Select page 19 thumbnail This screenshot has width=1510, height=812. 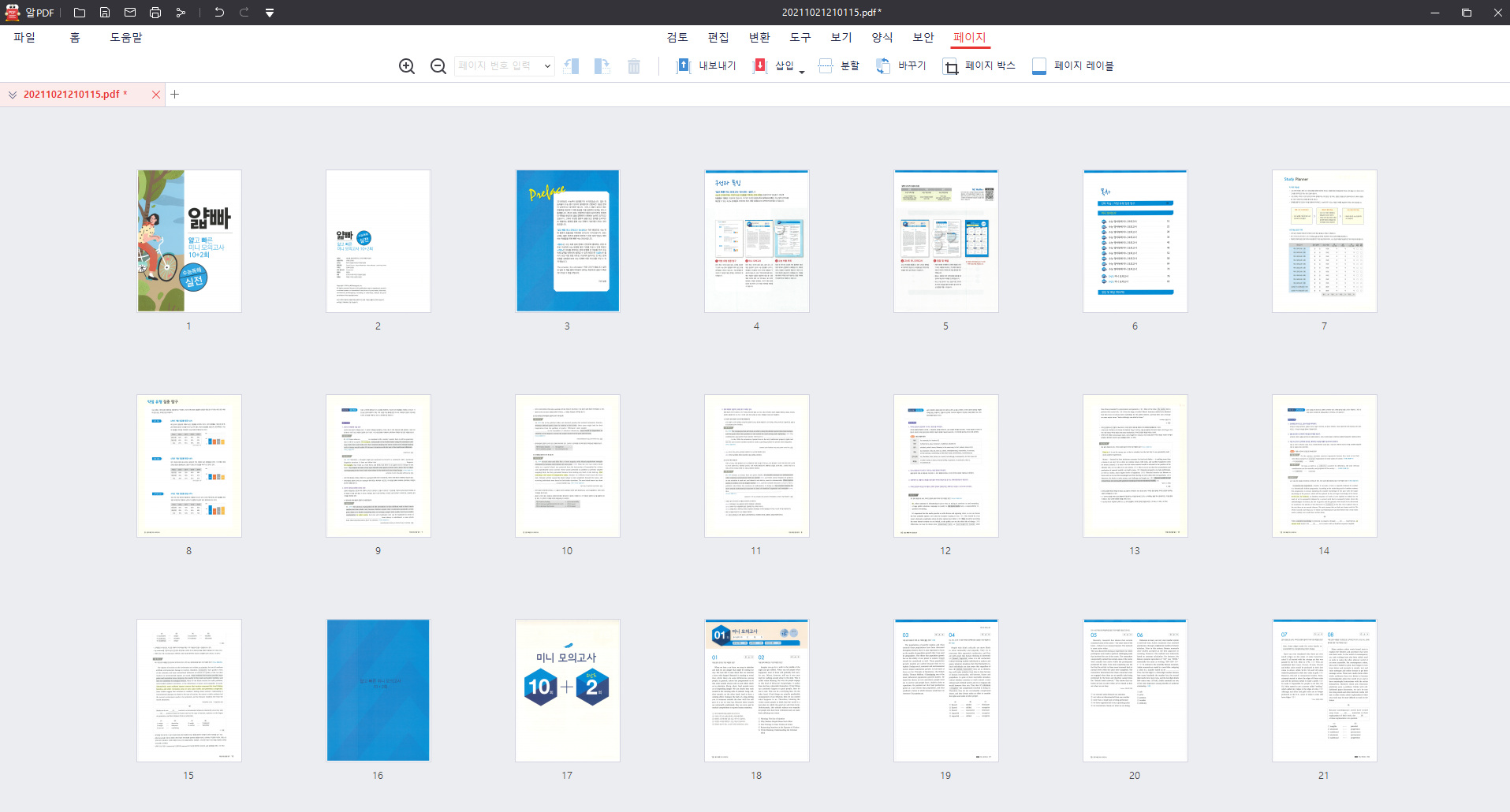coord(946,691)
